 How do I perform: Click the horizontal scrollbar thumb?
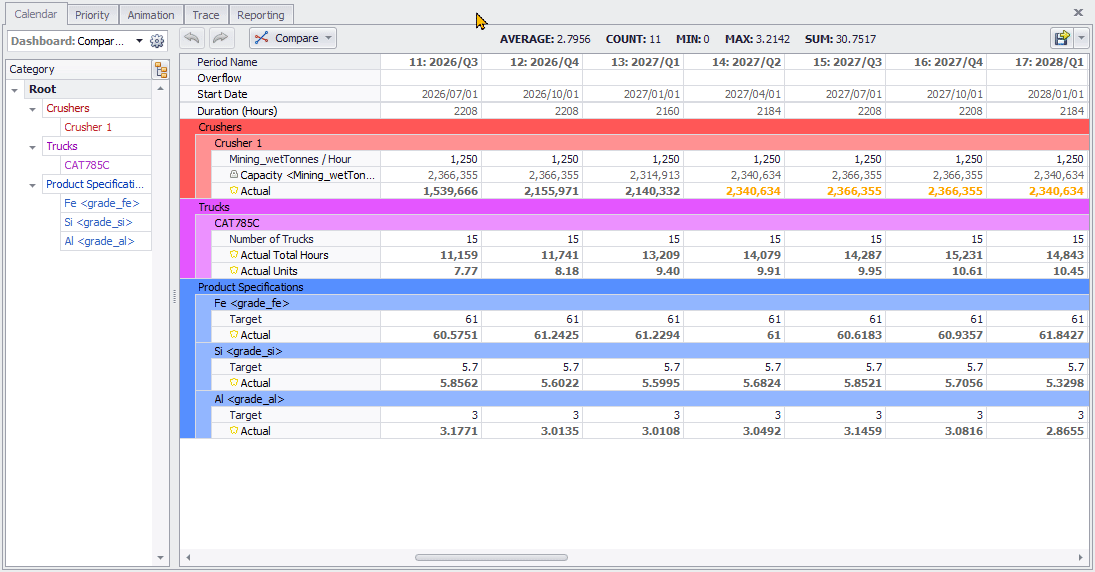click(x=491, y=557)
